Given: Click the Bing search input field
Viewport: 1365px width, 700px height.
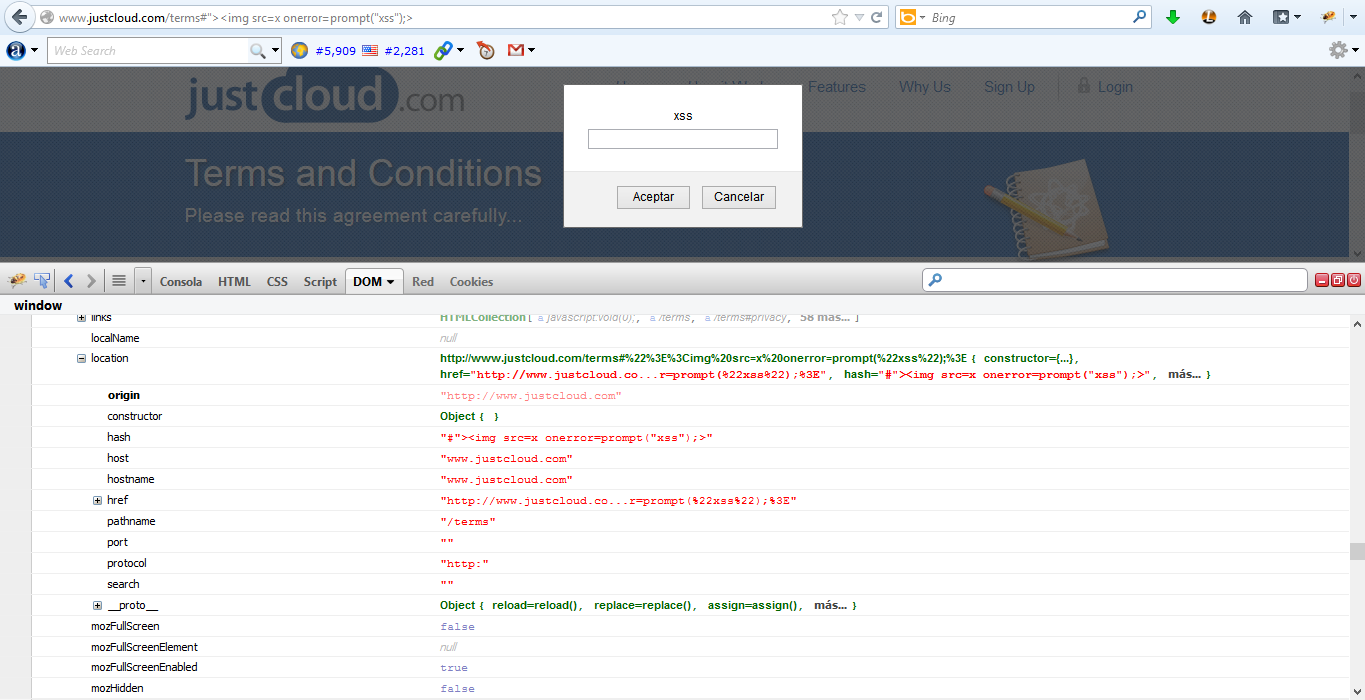Looking at the screenshot, I should coord(1029,17).
